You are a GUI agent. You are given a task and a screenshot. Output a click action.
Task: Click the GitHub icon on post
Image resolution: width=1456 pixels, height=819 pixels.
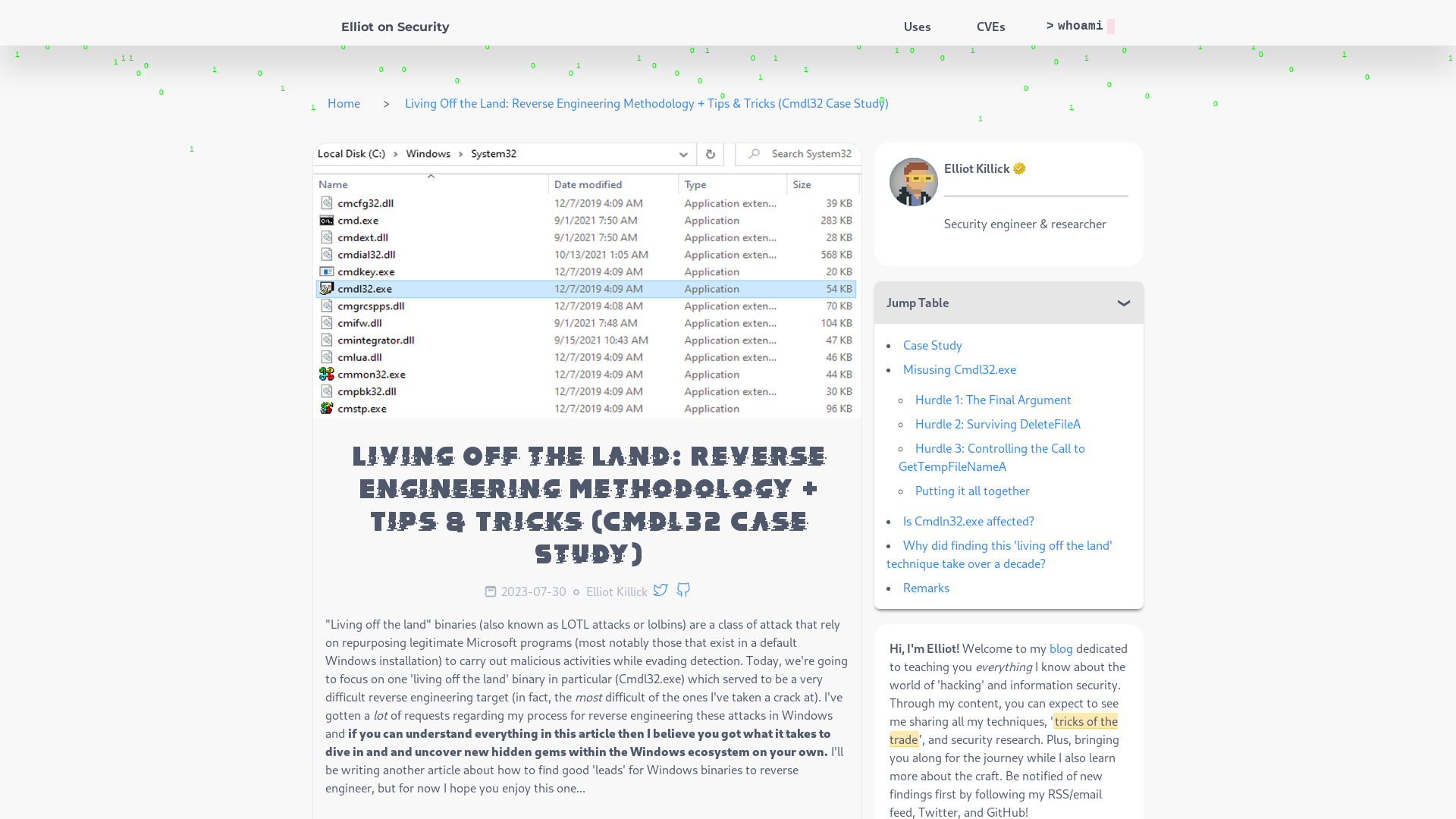683,590
